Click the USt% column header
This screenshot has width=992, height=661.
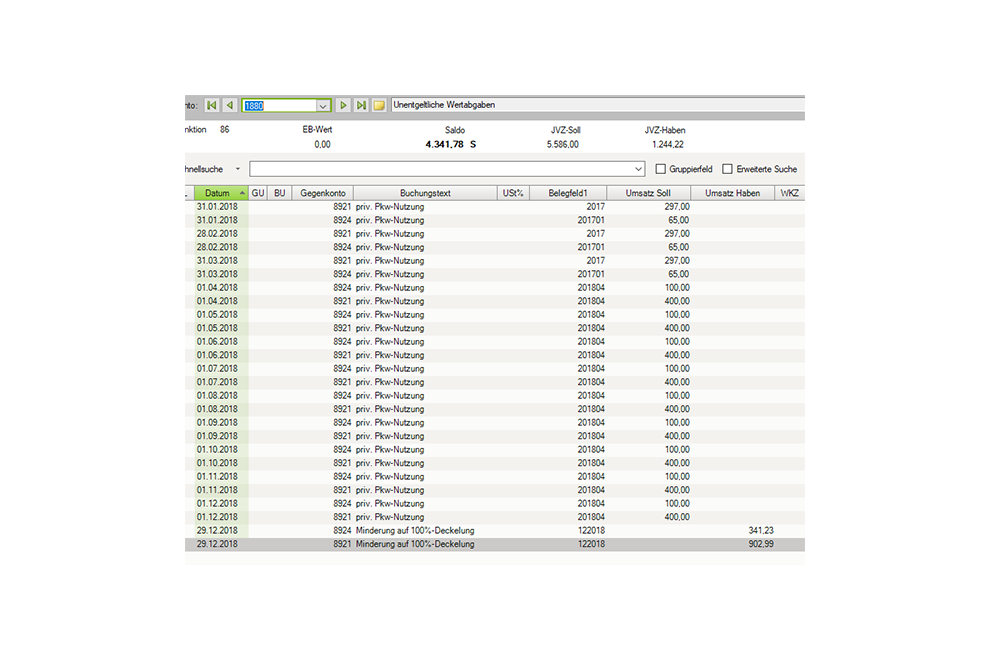click(x=513, y=193)
